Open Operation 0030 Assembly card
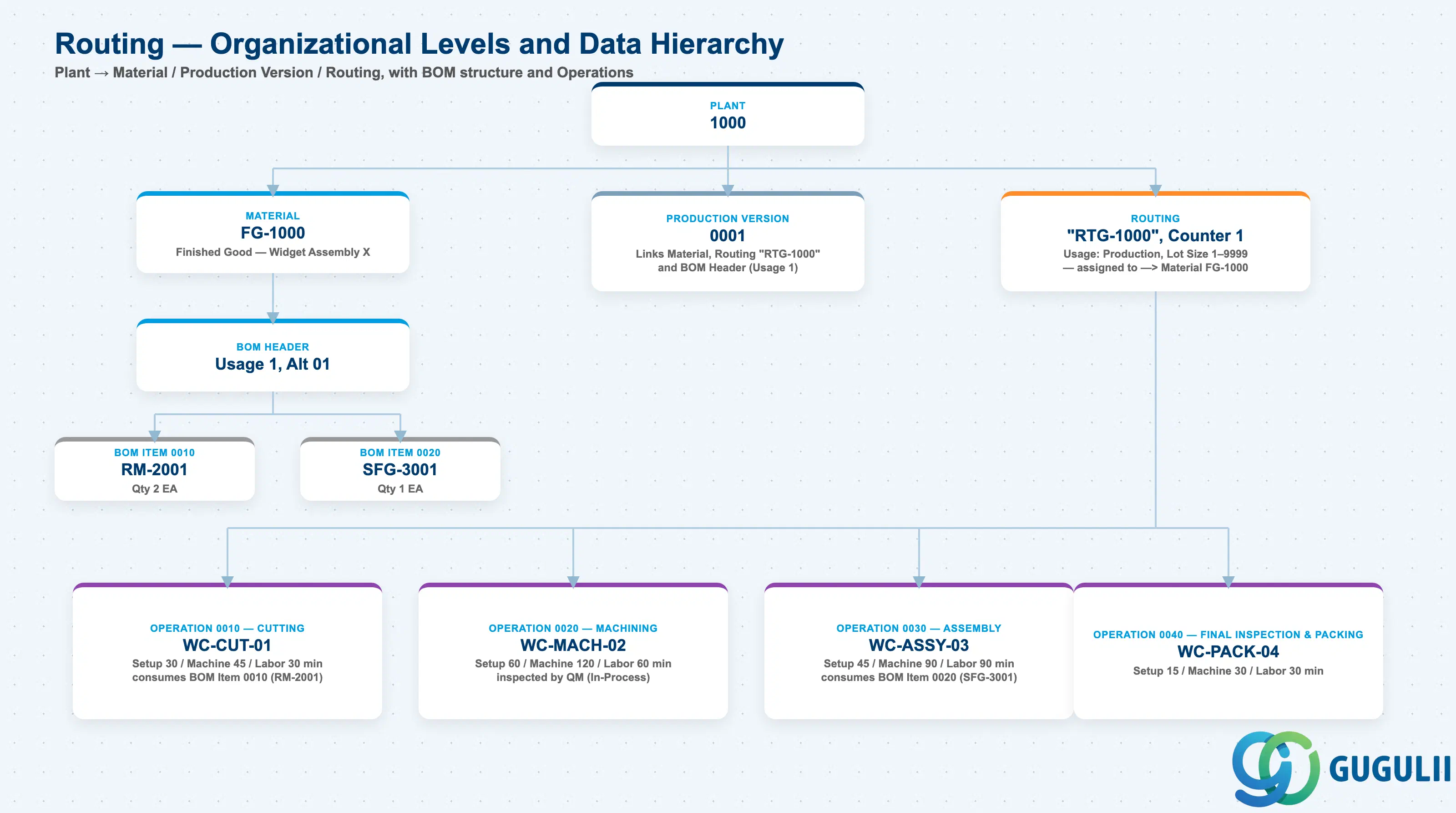Viewport: 1456px width, 813px height. [x=919, y=651]
